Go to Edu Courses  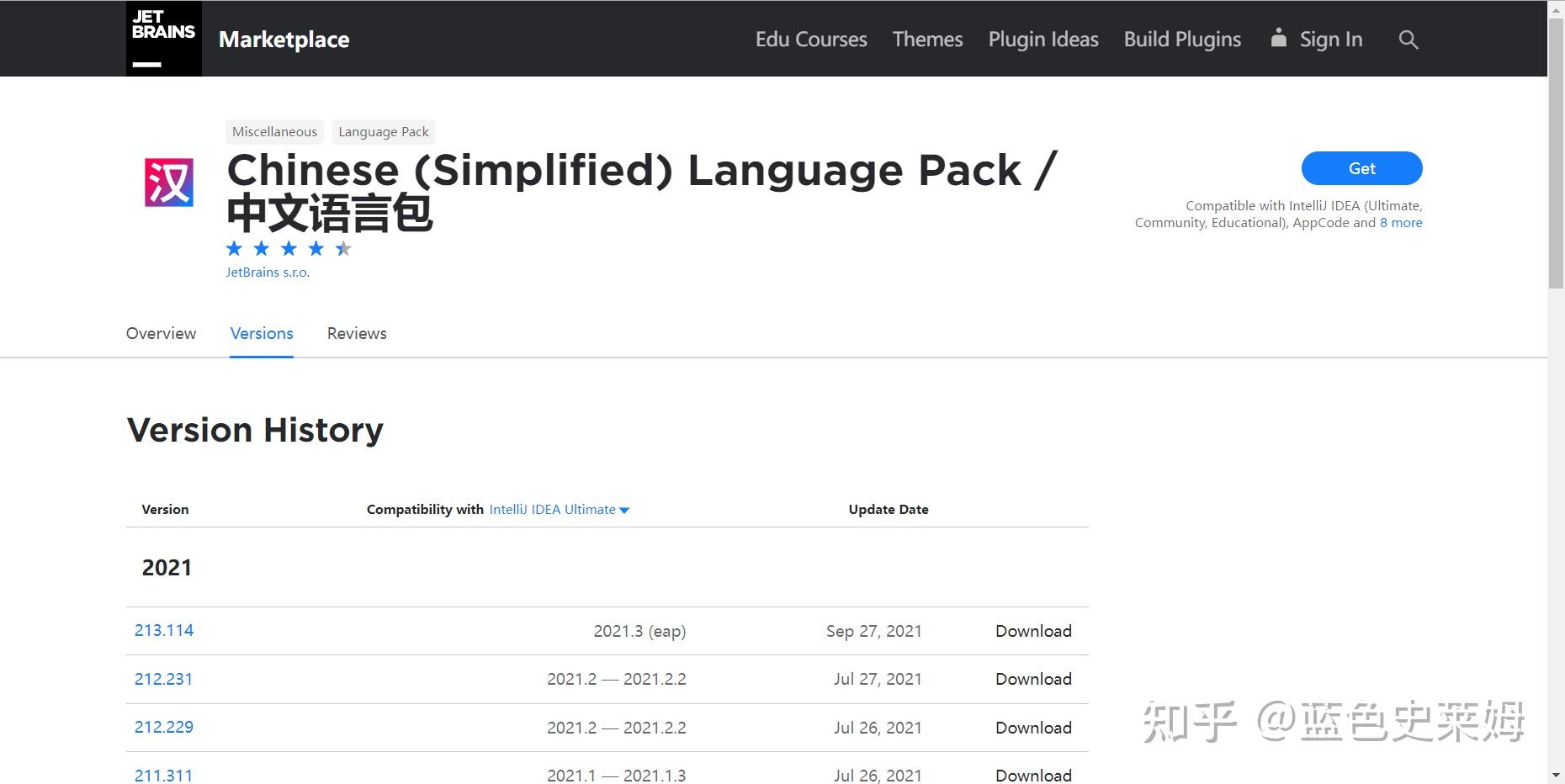pyautogui.click(x=811, y=40)
